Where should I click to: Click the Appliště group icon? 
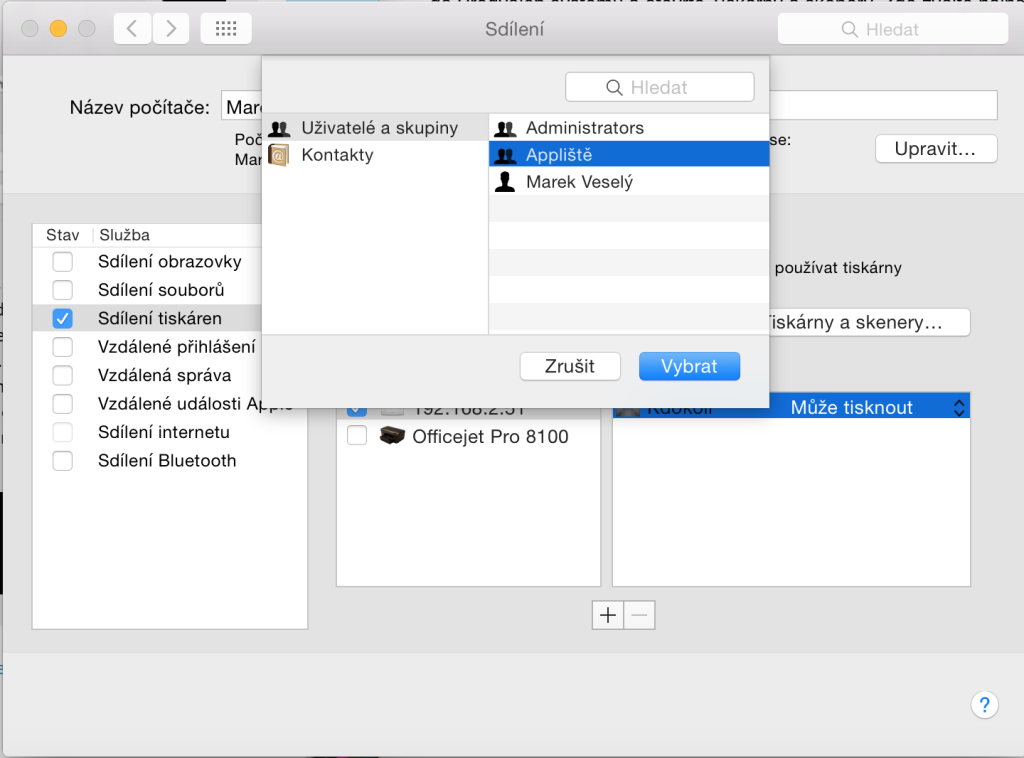point(505,155)
